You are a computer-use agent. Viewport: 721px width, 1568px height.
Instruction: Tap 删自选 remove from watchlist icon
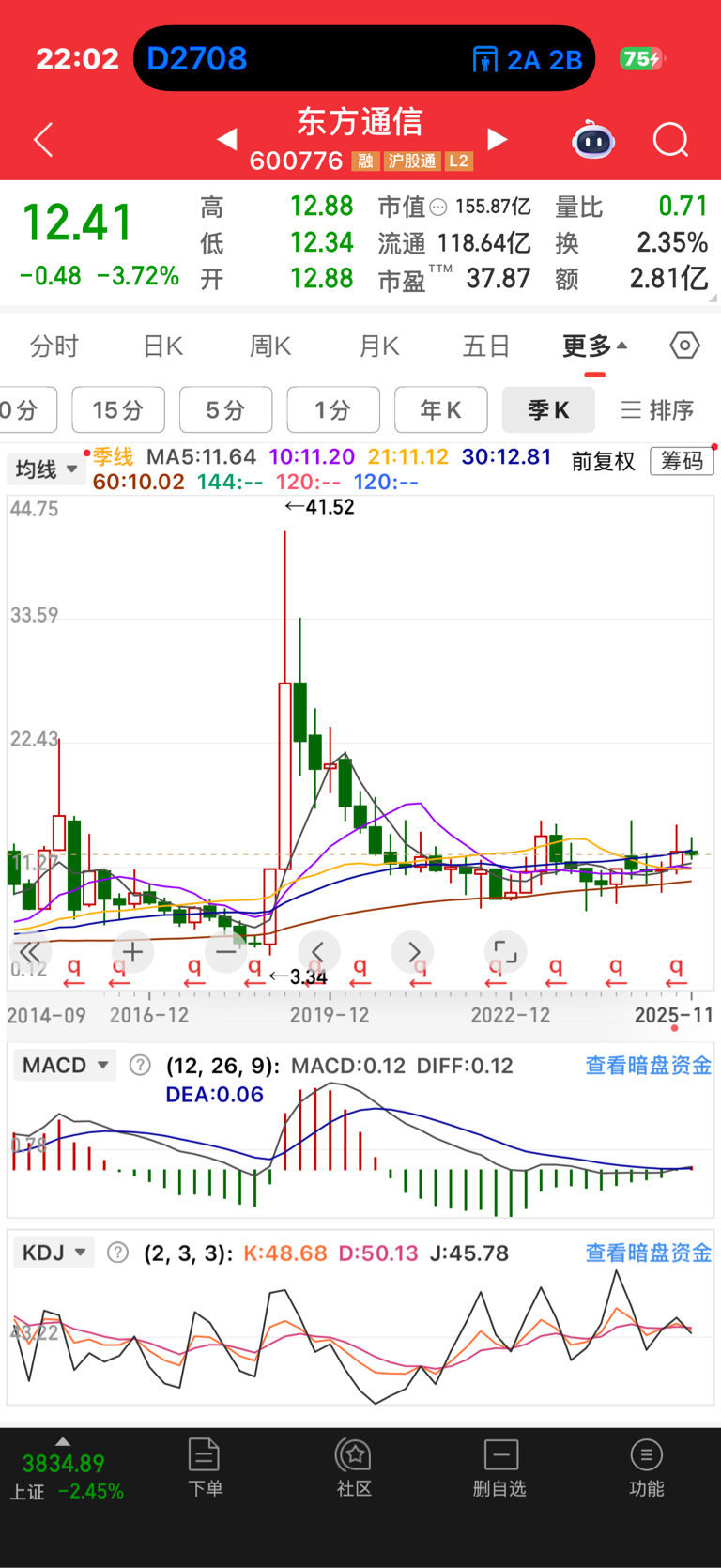pos(499,1468)
